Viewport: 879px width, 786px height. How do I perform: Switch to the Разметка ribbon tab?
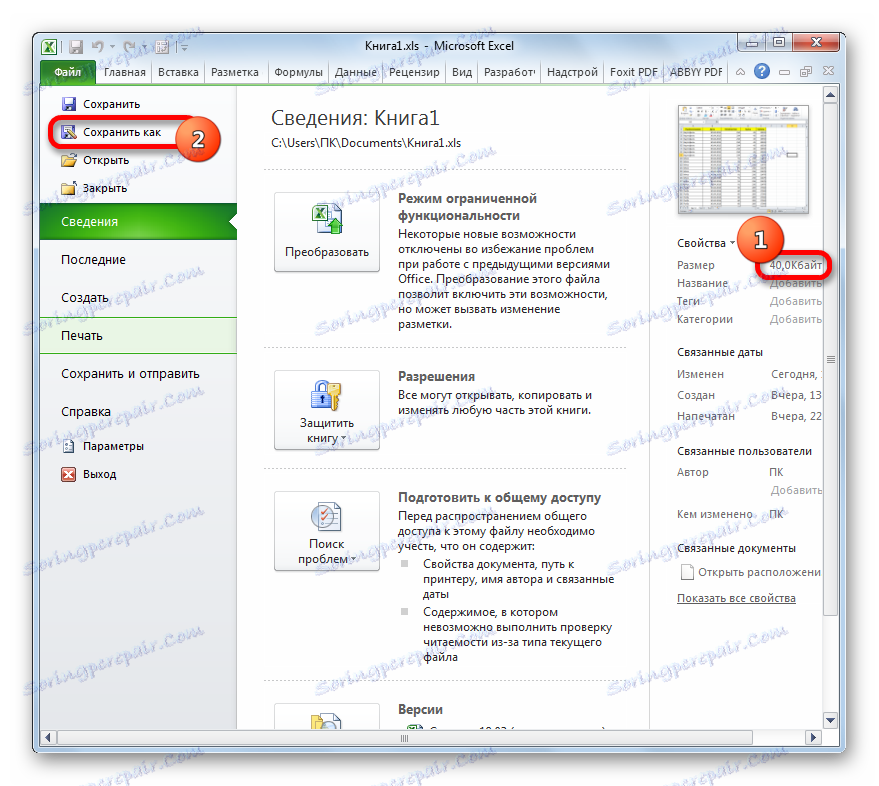(235, 72)
